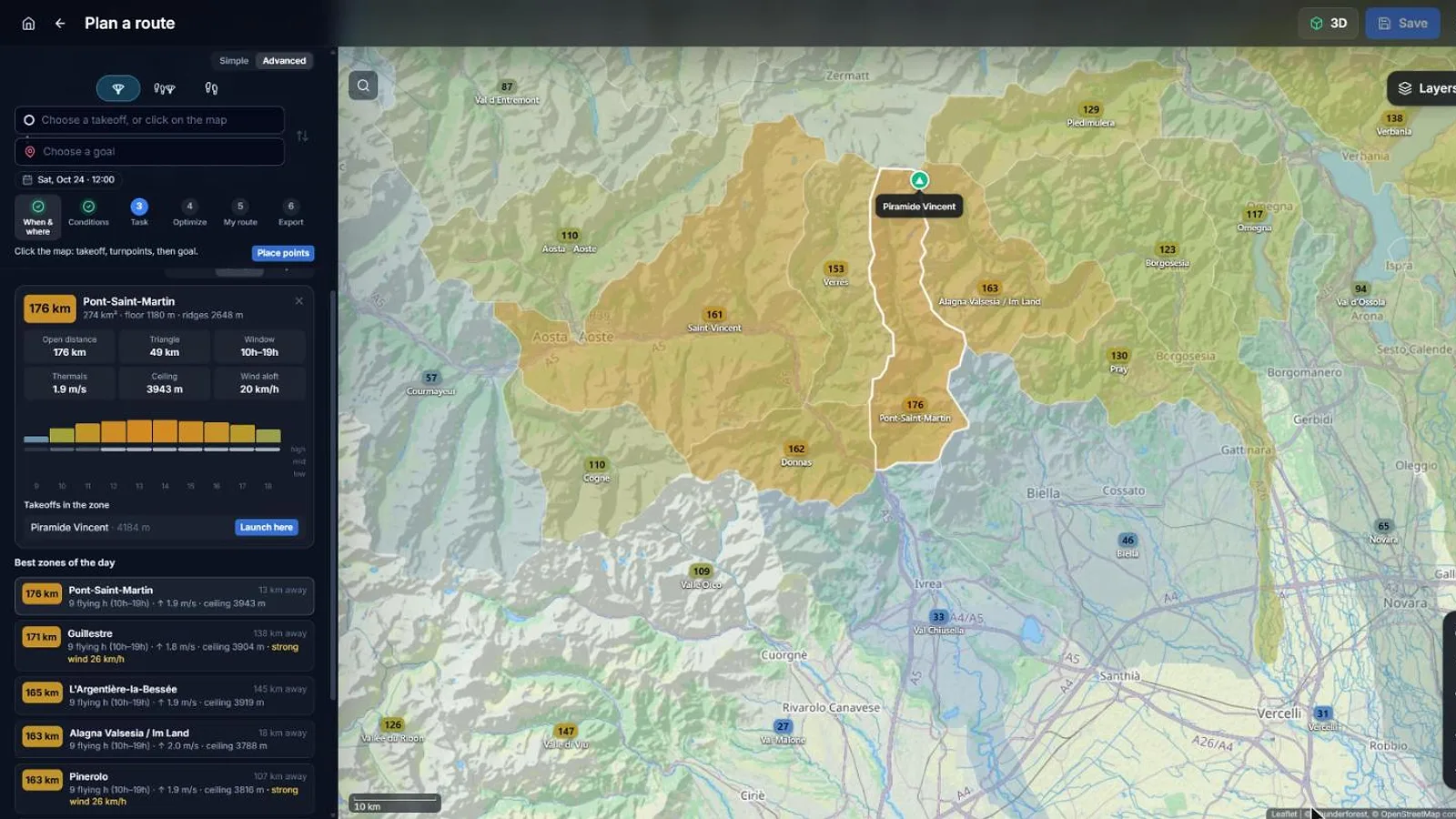Click the Ceiling 3943 m stat
The height and width of the screenshot is (819, 1456).
(165, 383)
